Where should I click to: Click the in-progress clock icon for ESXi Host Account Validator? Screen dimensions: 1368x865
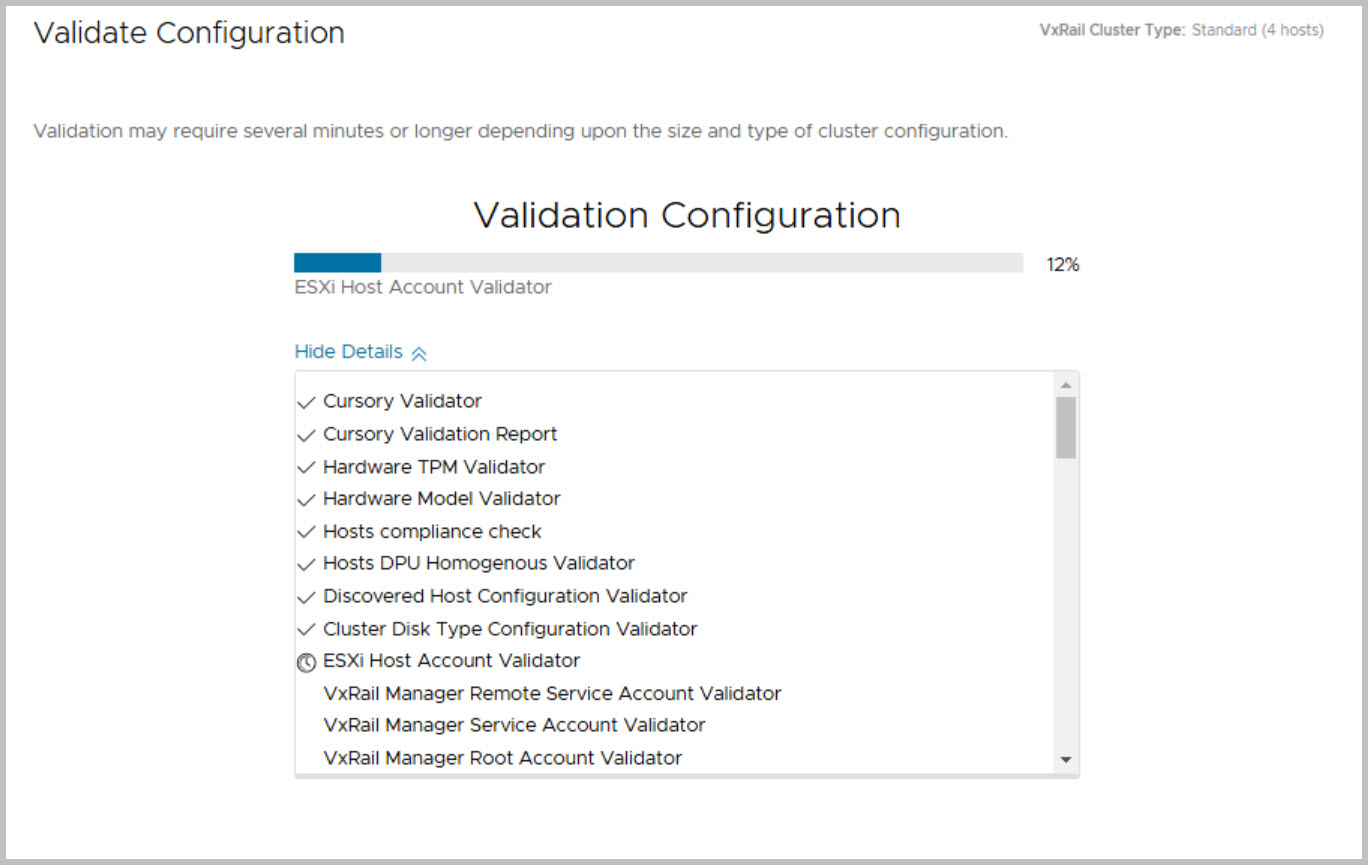306,662
